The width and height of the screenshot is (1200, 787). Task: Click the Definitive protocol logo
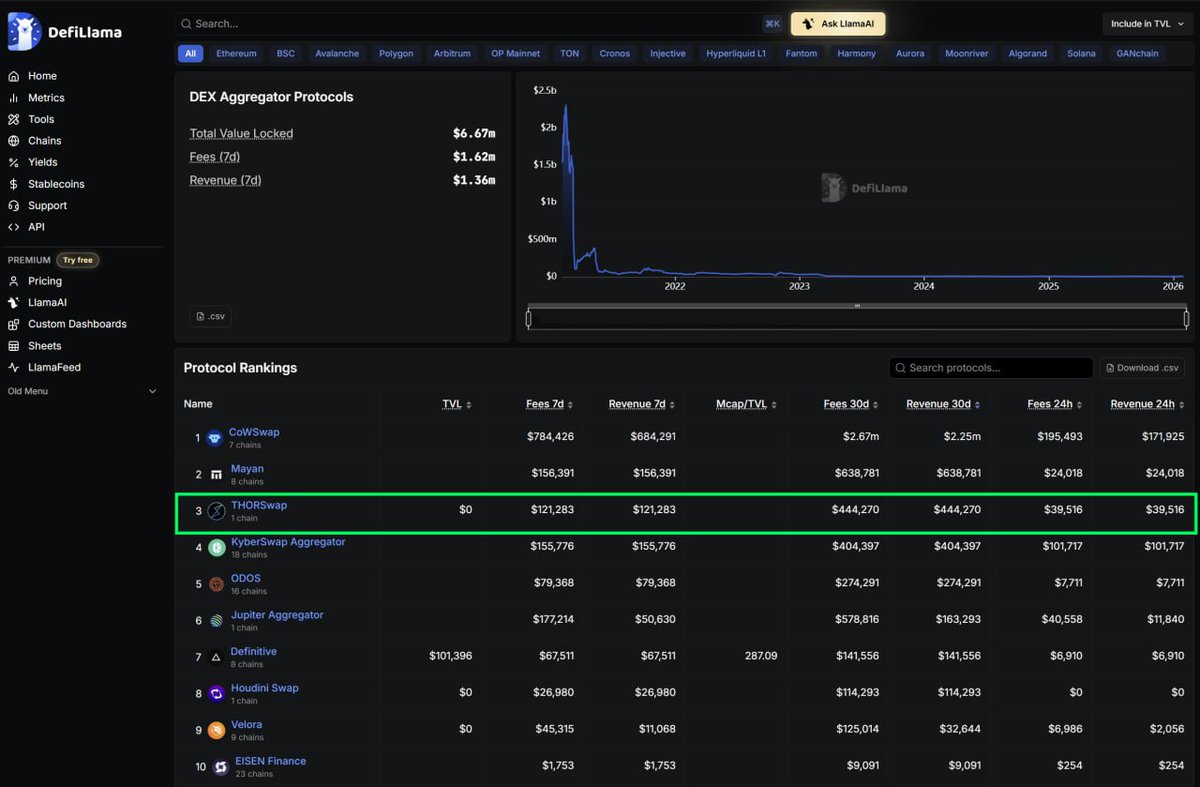coord(215,657)
